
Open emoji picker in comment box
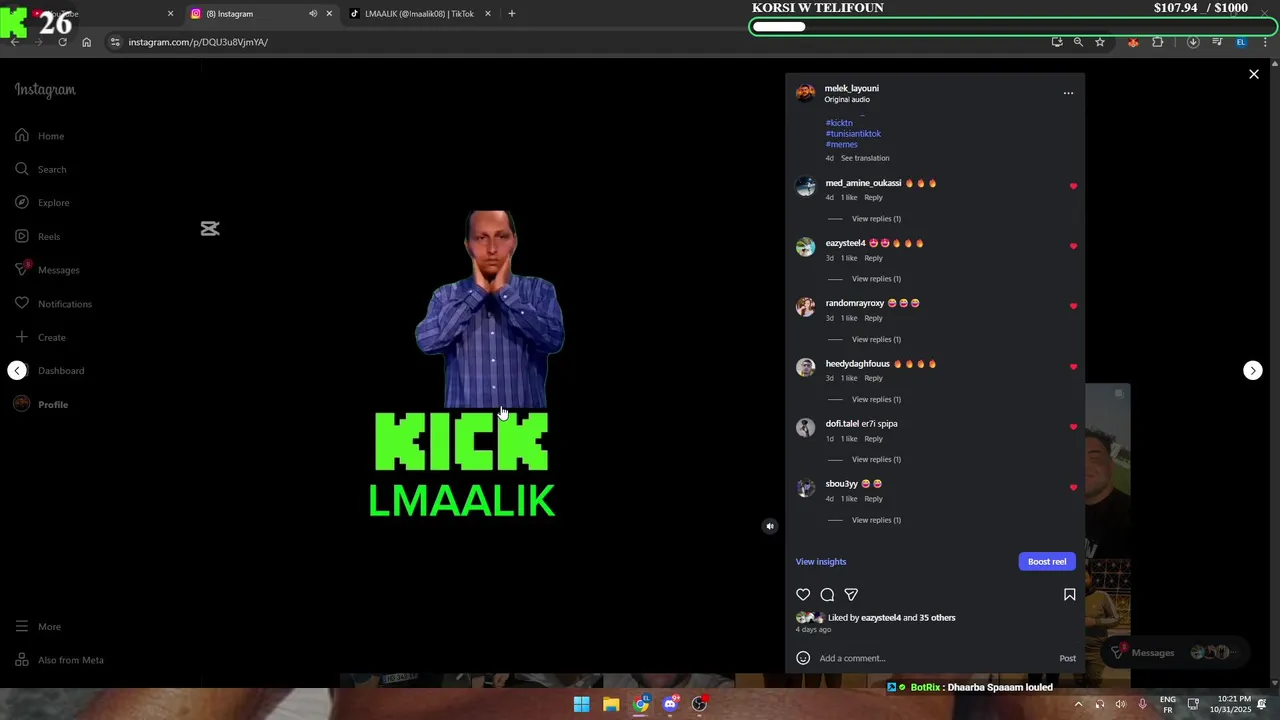[803, 658]
